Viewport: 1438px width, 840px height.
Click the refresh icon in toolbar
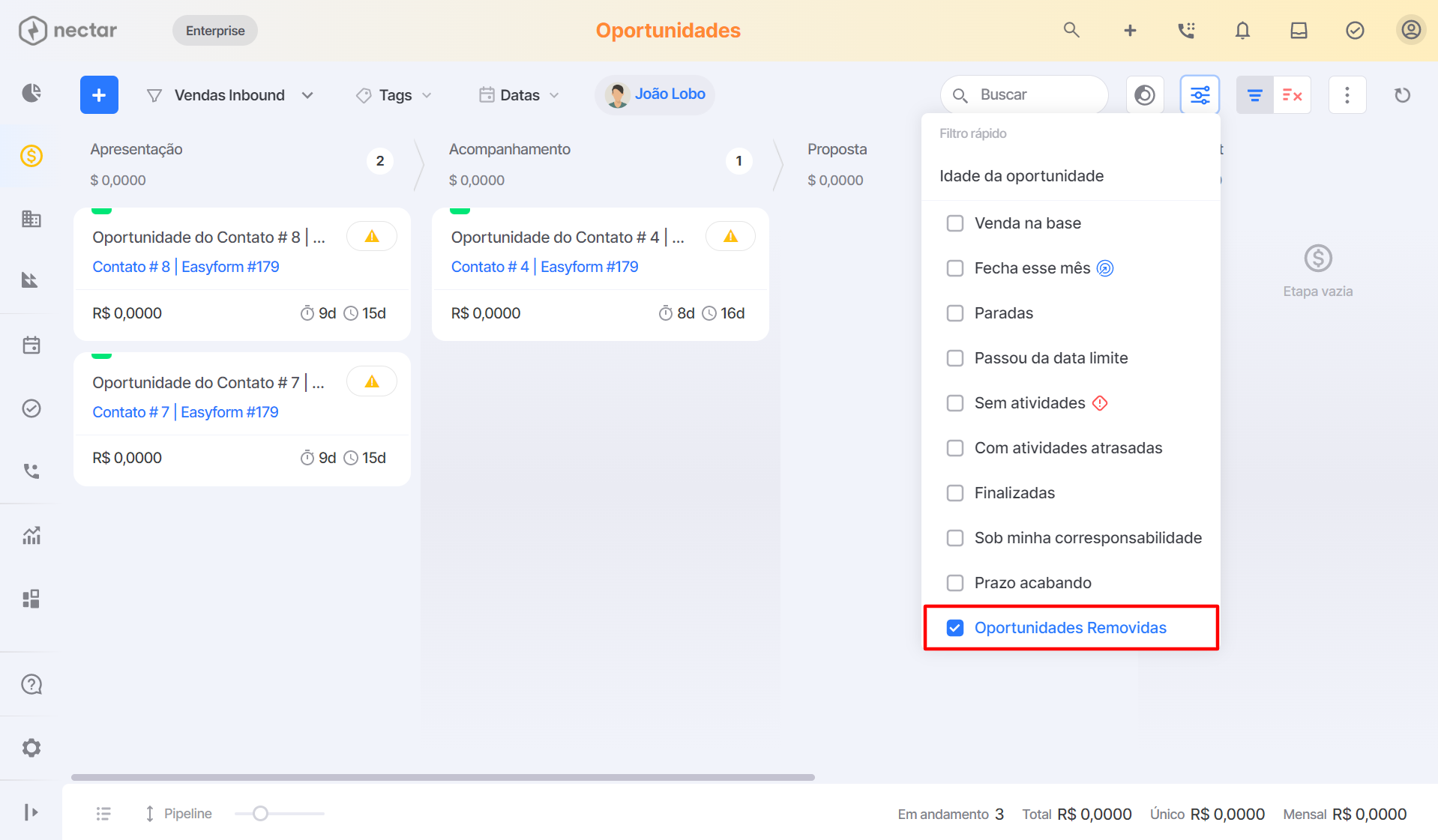(1402, 95)
